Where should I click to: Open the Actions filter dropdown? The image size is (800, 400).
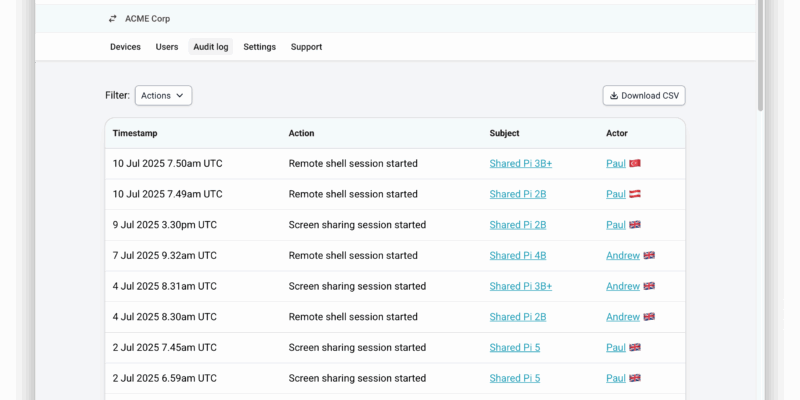[x=163, y=96]
